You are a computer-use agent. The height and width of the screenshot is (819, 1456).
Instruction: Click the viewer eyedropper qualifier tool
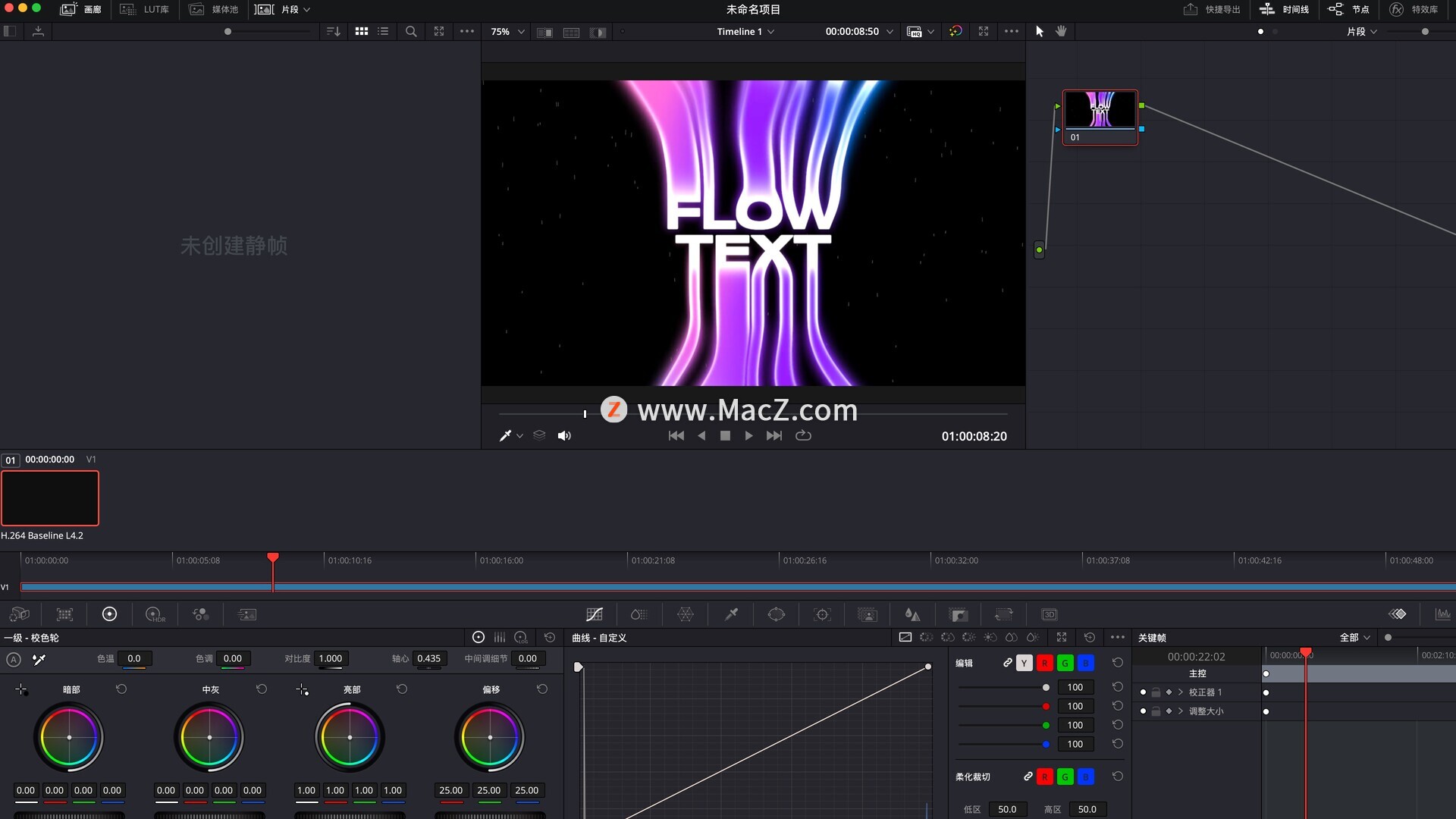[x=505, y=435]
